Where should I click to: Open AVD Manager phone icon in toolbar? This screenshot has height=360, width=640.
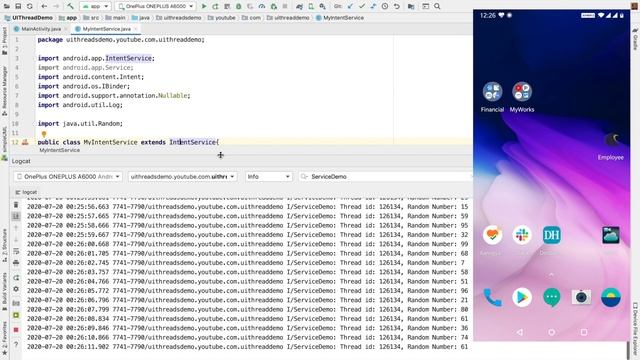[x=311, y=6]
